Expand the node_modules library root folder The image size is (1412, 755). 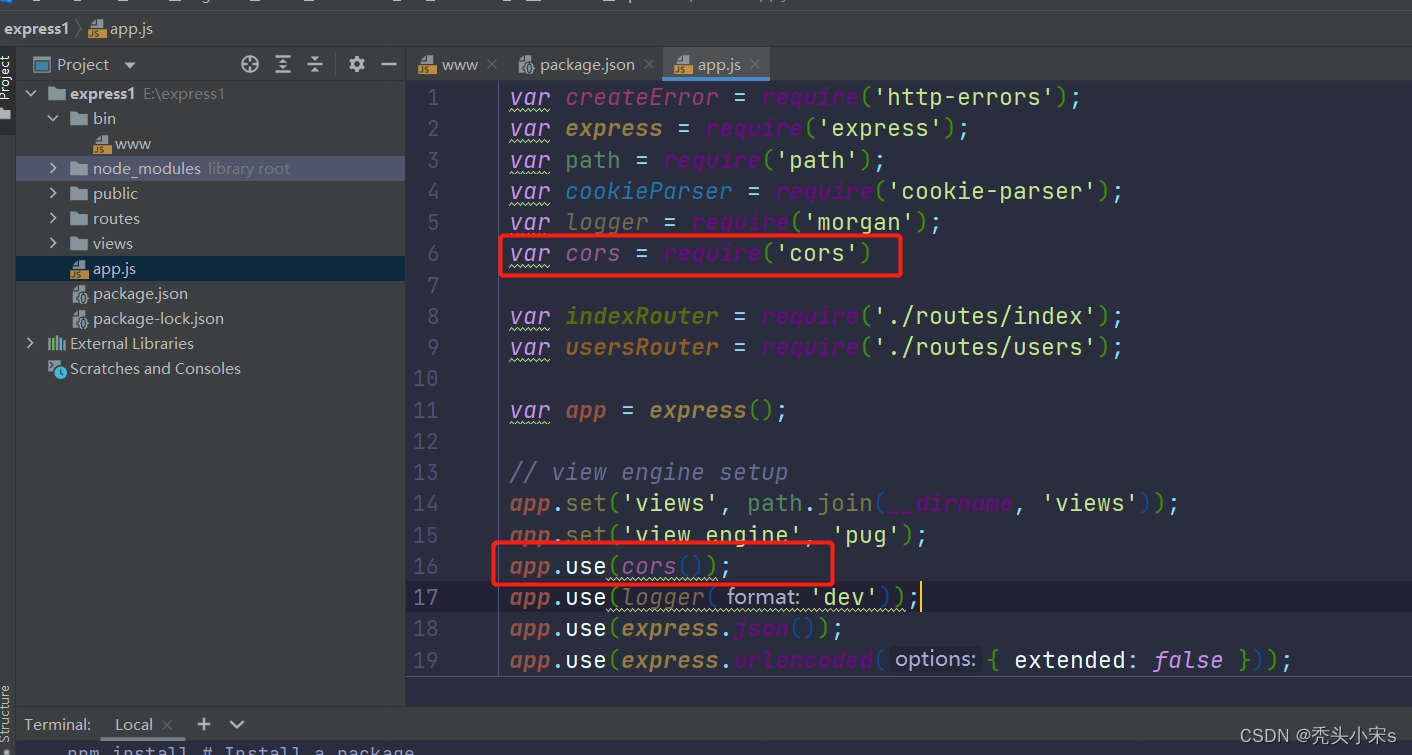(x=52, y=168)
